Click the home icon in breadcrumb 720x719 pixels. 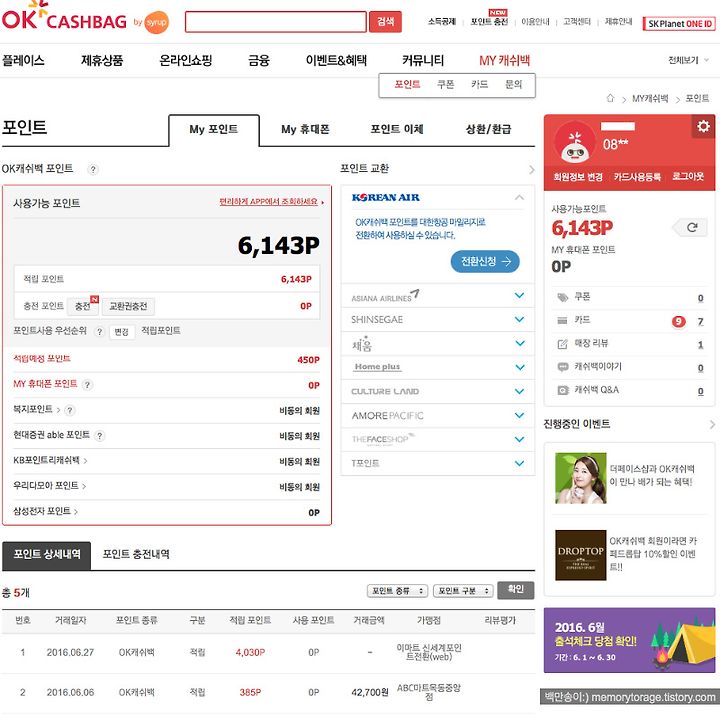610,98
